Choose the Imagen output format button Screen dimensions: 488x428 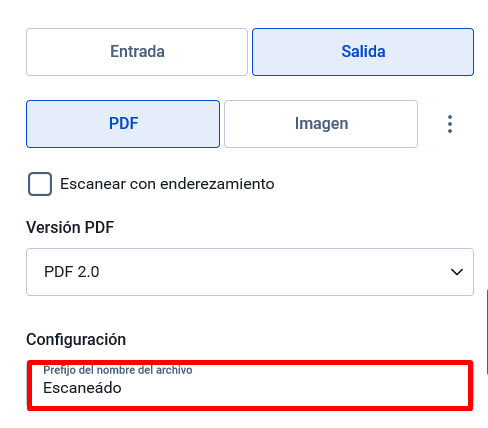pyautogui.click(x=321, y=124)
